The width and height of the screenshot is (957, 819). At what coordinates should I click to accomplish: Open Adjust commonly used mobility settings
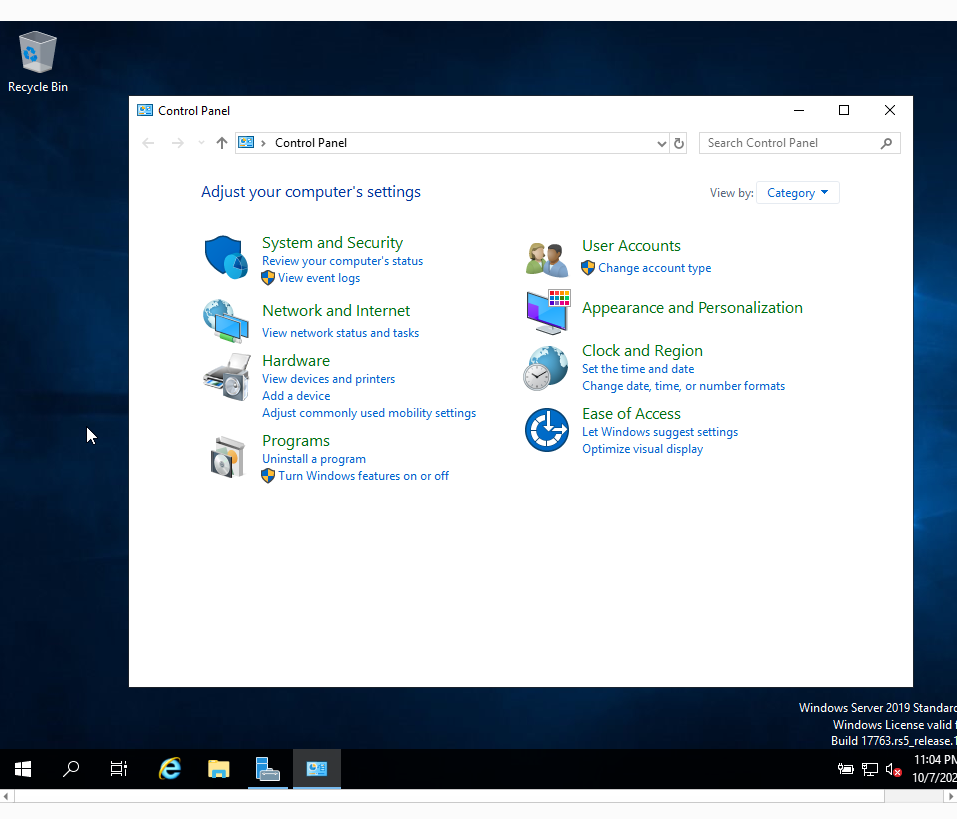(369, 413)
